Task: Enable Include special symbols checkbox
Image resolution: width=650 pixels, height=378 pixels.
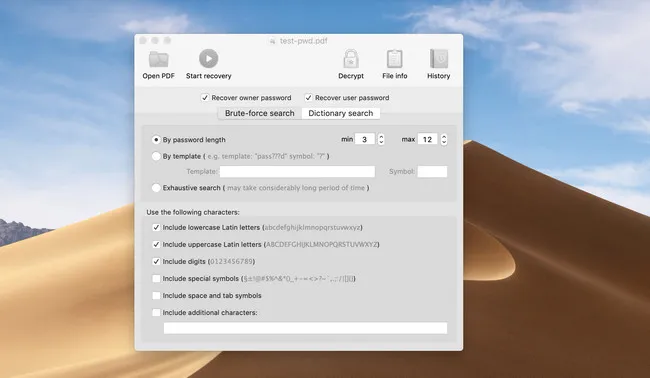Action: point(156,279)
